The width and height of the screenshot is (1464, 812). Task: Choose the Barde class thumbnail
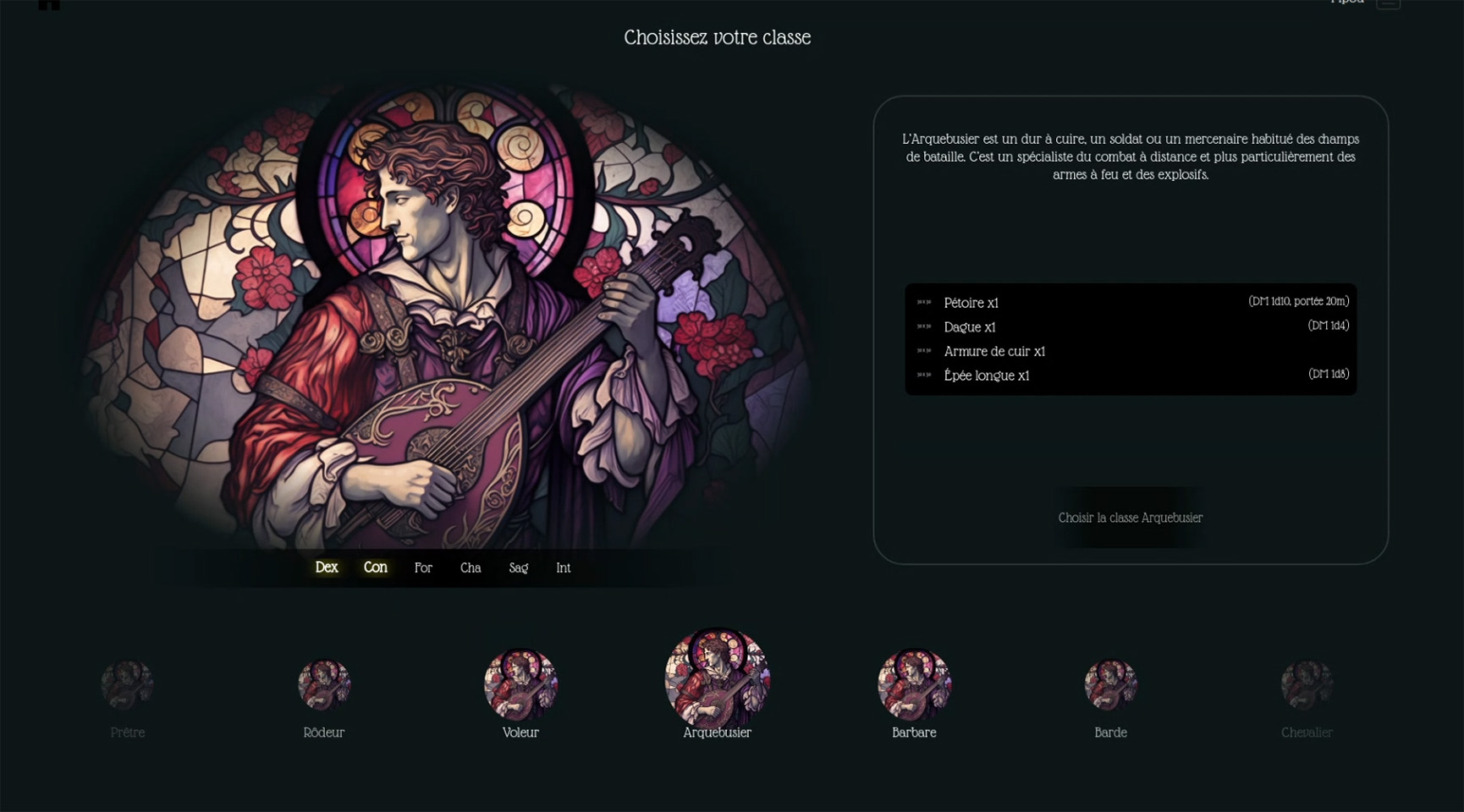pos(1110,684)
